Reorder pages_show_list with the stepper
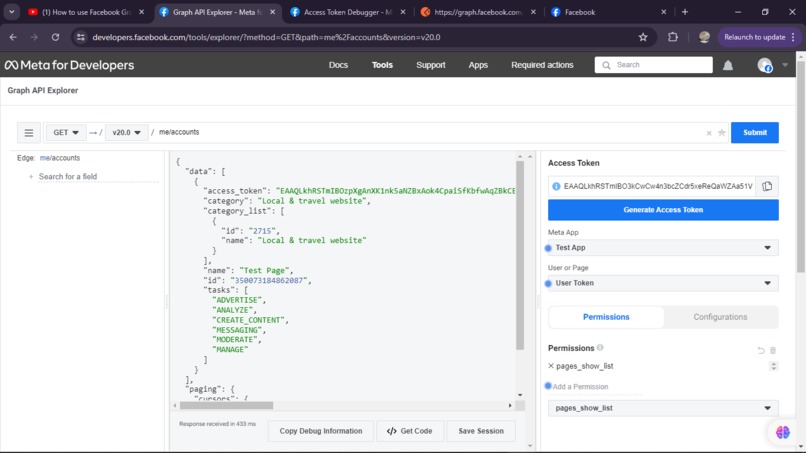 pos(773,366)
